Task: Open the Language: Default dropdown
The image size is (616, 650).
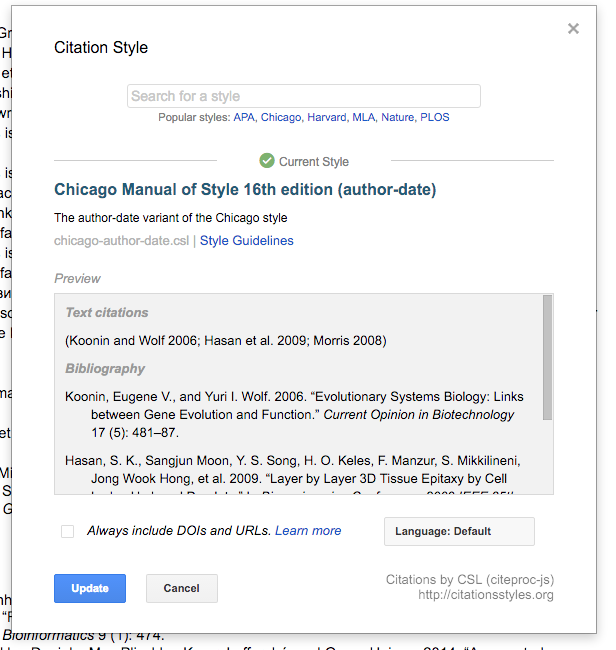Action: pyautogui.click(x=459, y=532)
